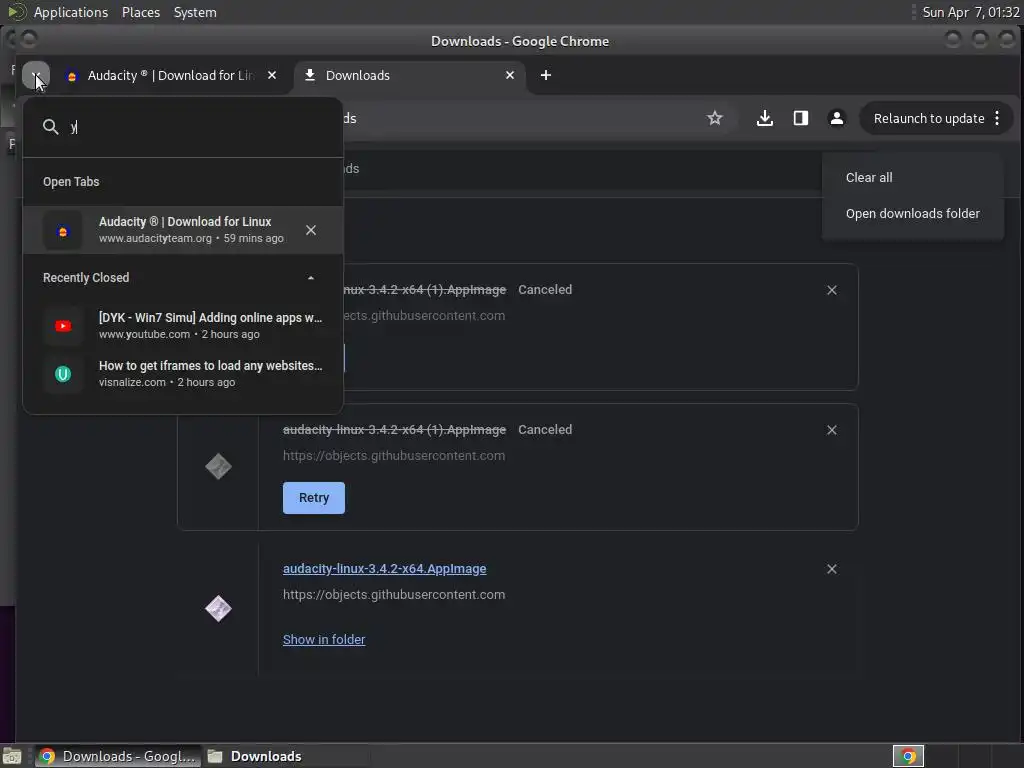Click the YouTube favicon in Recently Closed
This screenshot has width=1024, height=768.
[63, 326]
